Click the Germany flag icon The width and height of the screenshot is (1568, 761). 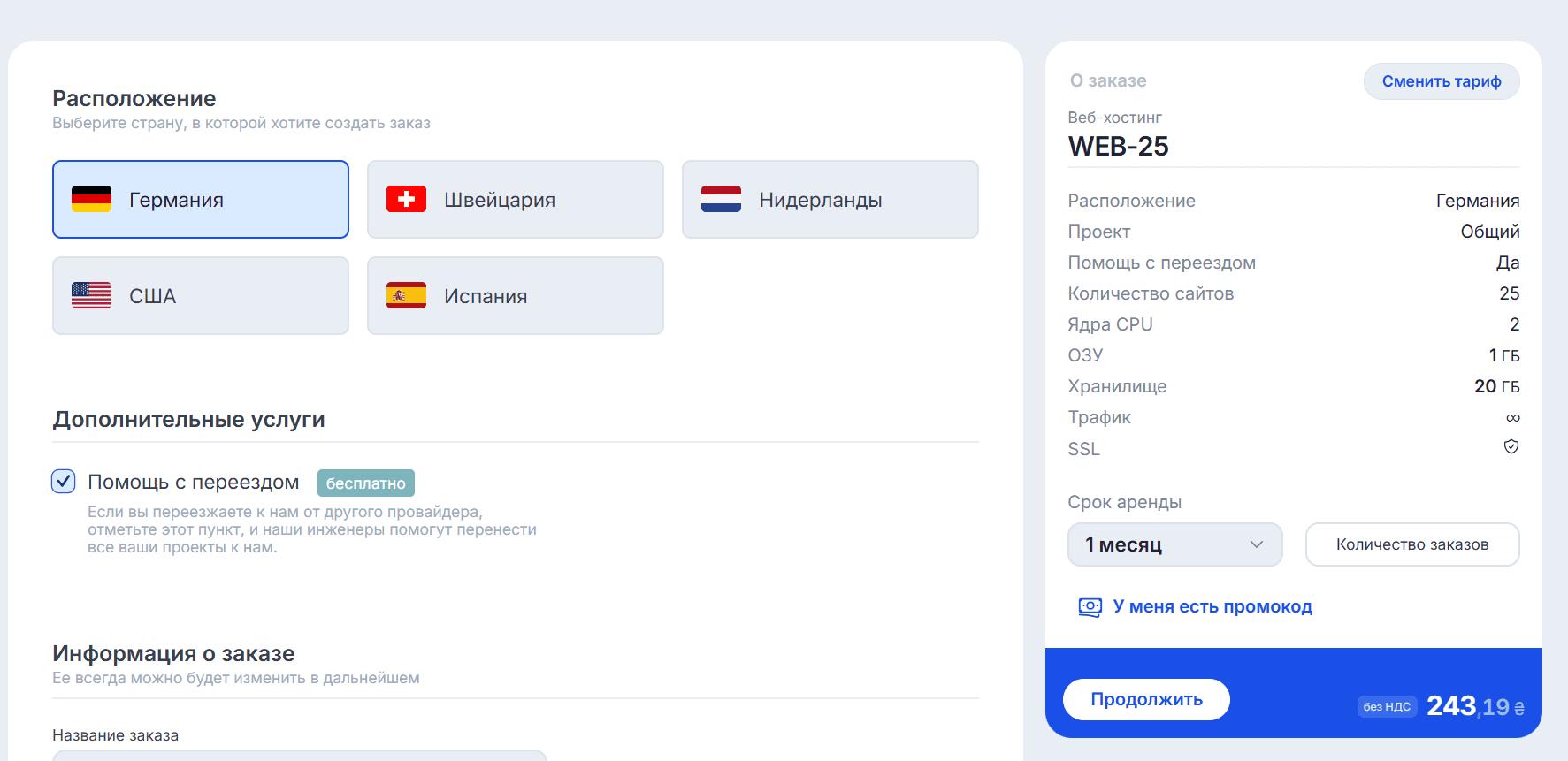[91, 199]
